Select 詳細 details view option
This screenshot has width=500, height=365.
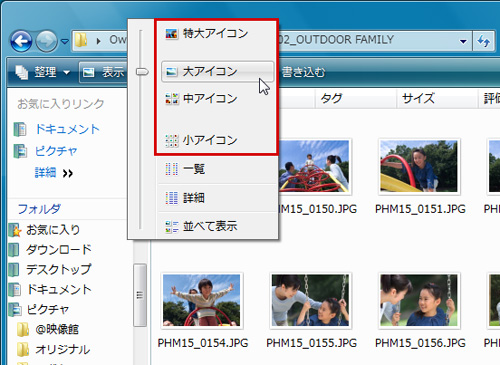[x=217, y=198]
